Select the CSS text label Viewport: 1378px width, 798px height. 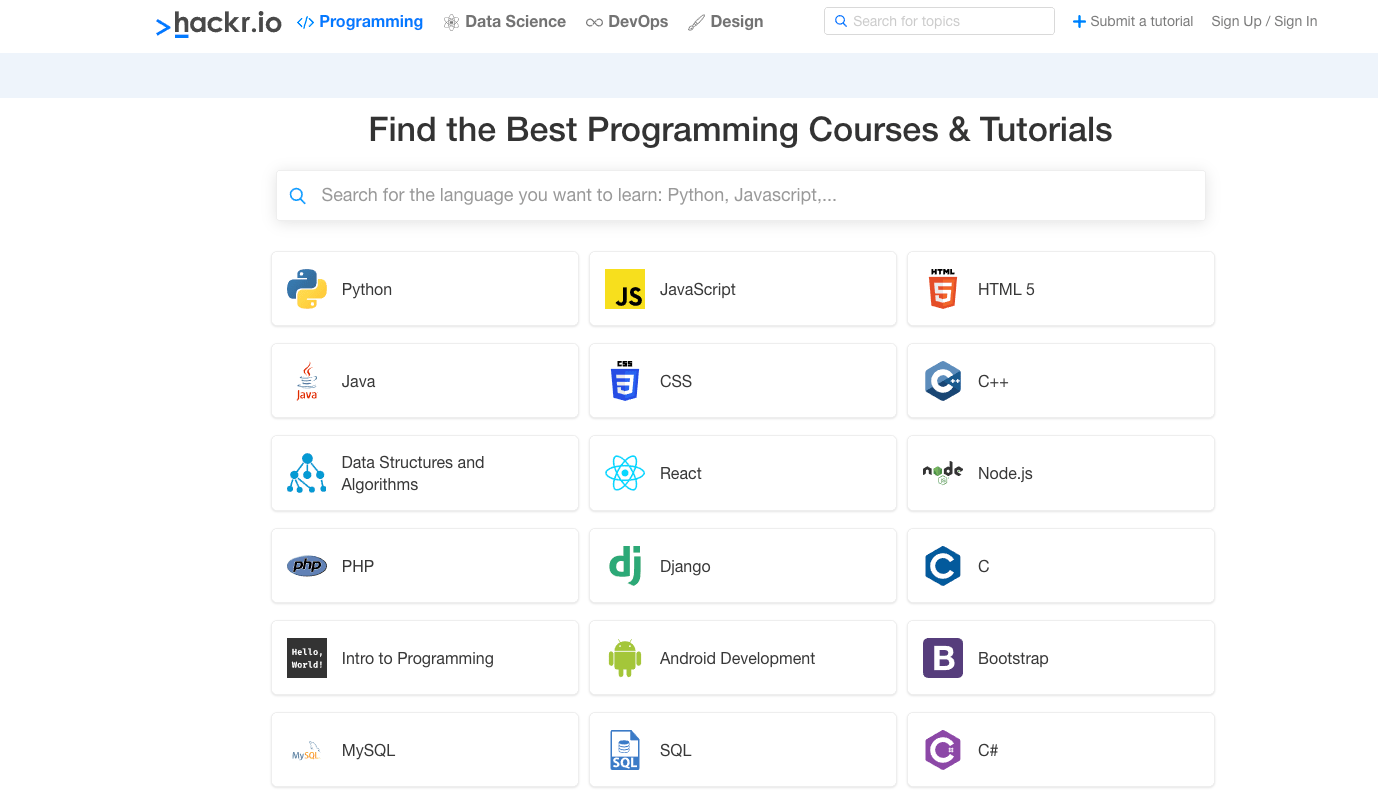tap(676, 381)
